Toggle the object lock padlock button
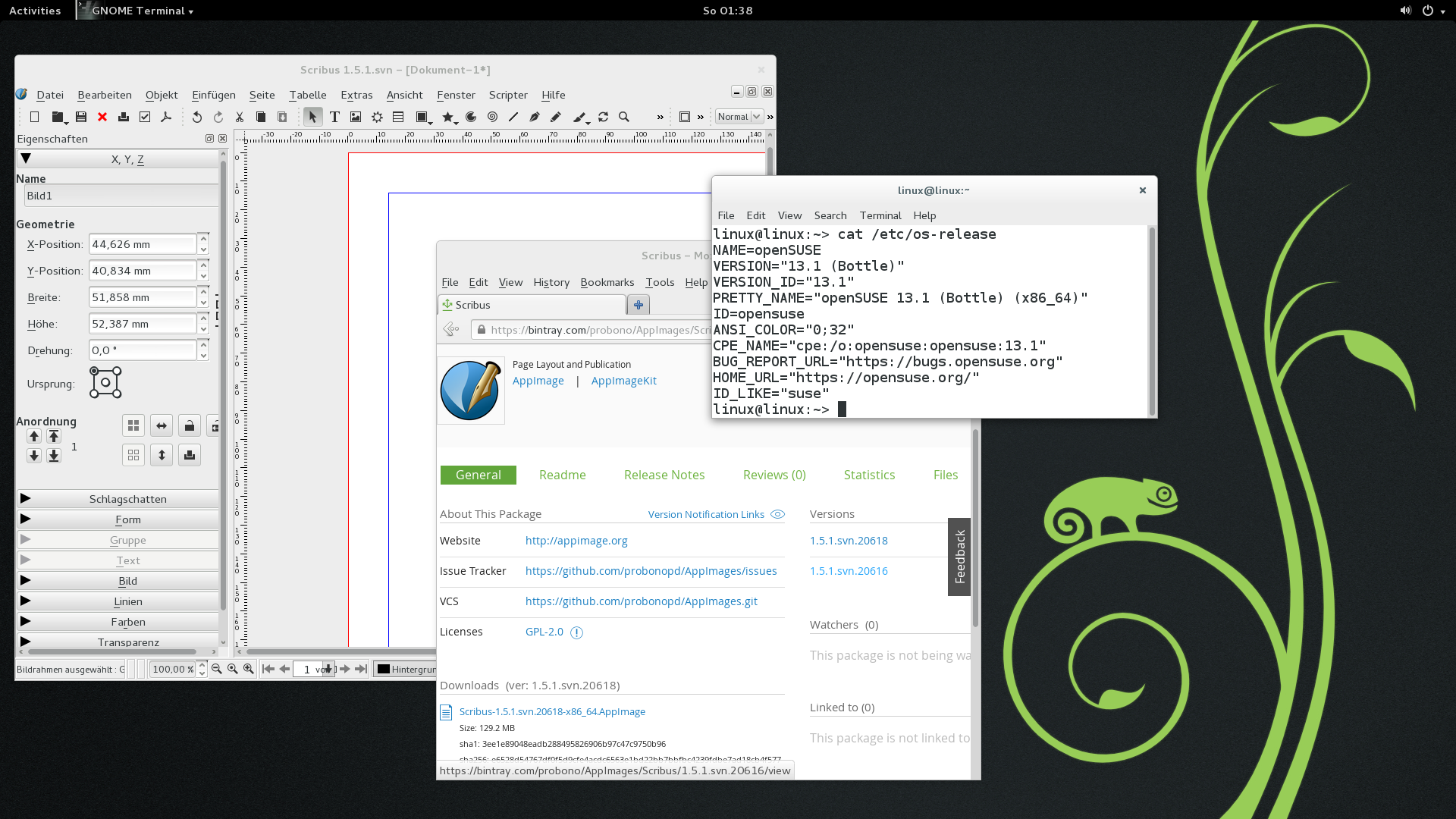 click(190, 426)
